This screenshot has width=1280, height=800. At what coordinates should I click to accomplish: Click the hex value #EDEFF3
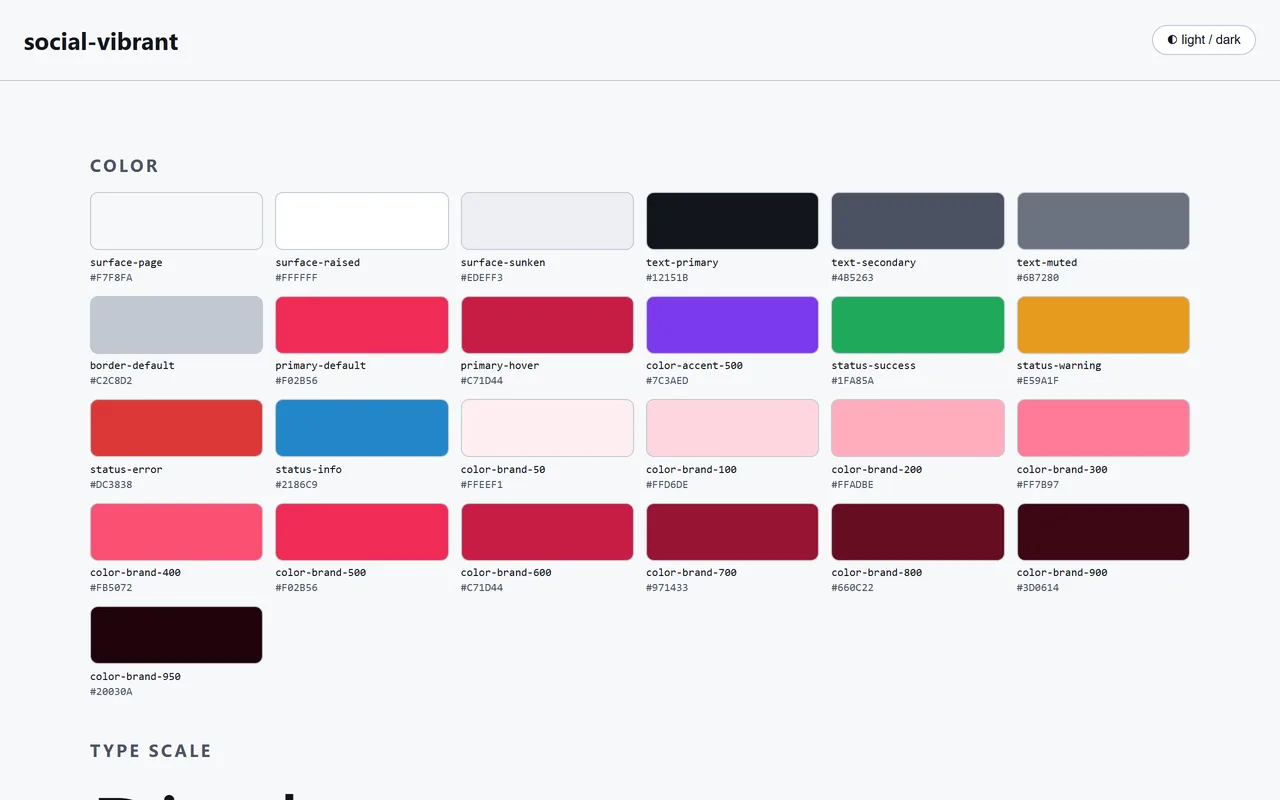482,278
